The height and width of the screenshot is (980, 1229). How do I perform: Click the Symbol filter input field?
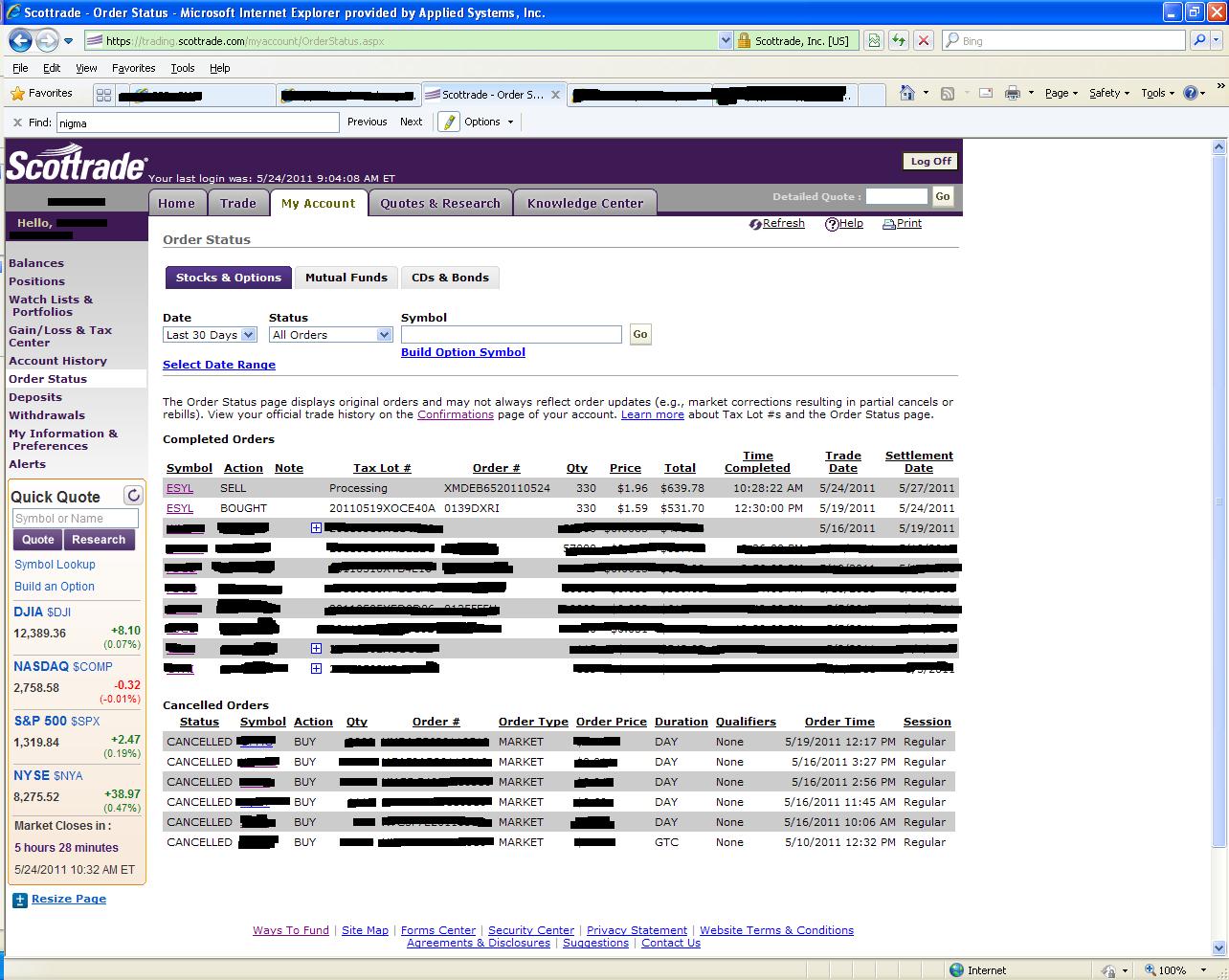coord(511,335)
